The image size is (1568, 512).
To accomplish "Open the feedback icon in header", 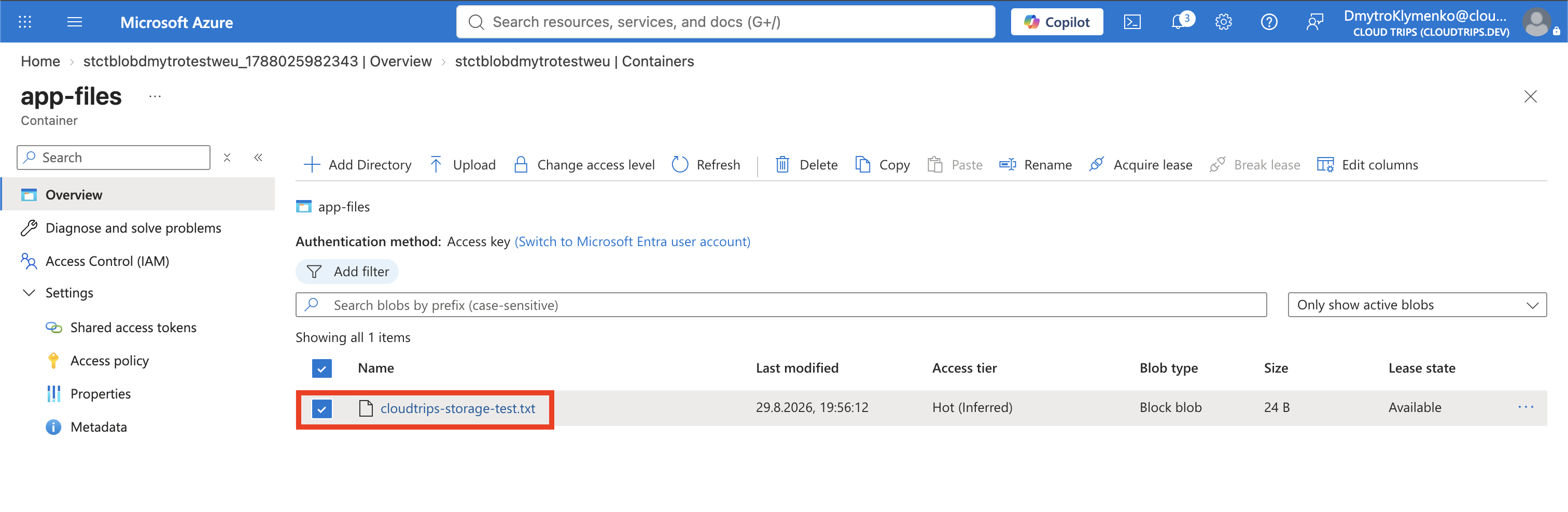I will (x=1314, y=22).
